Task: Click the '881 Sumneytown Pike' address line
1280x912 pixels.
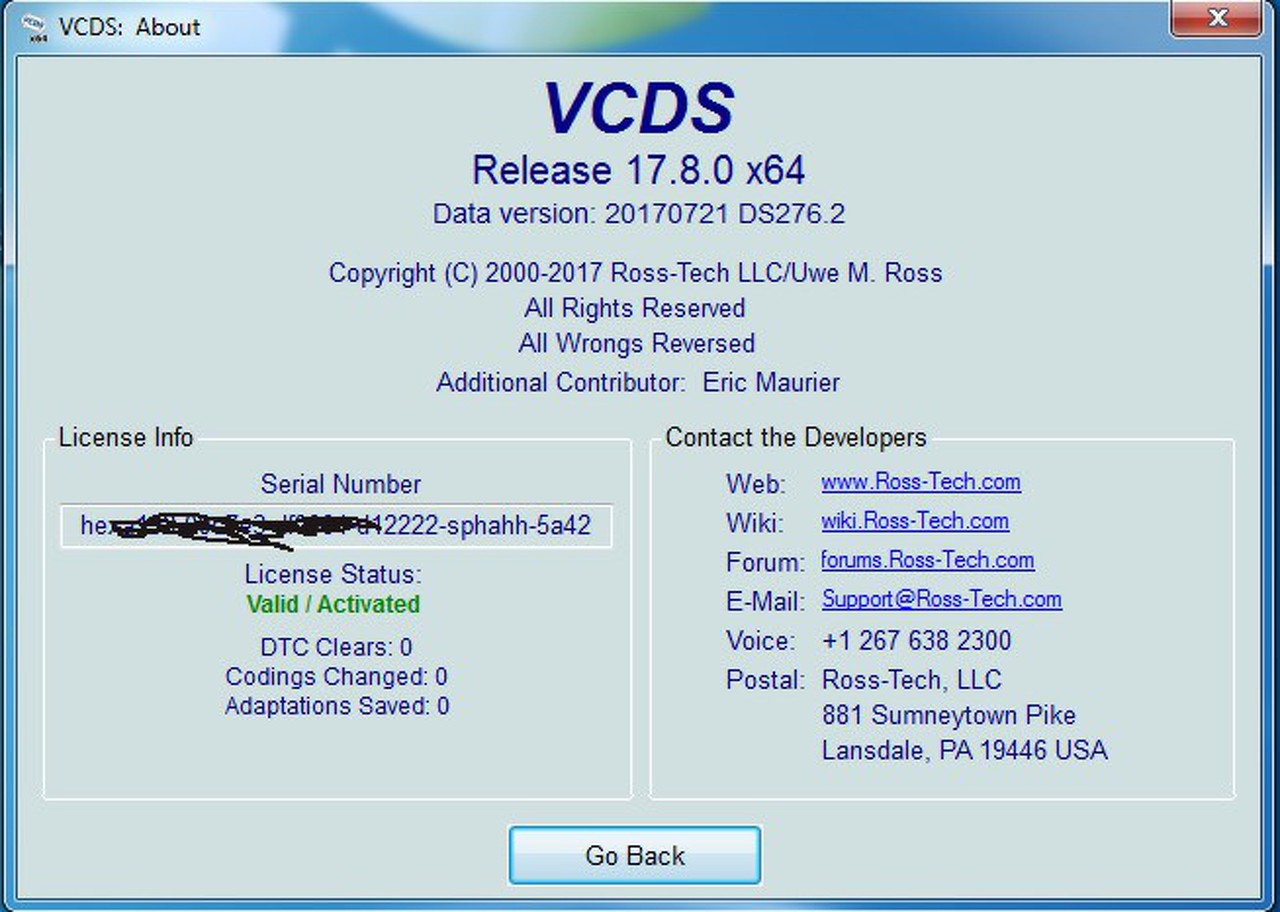Action: [x=949, y=715]
